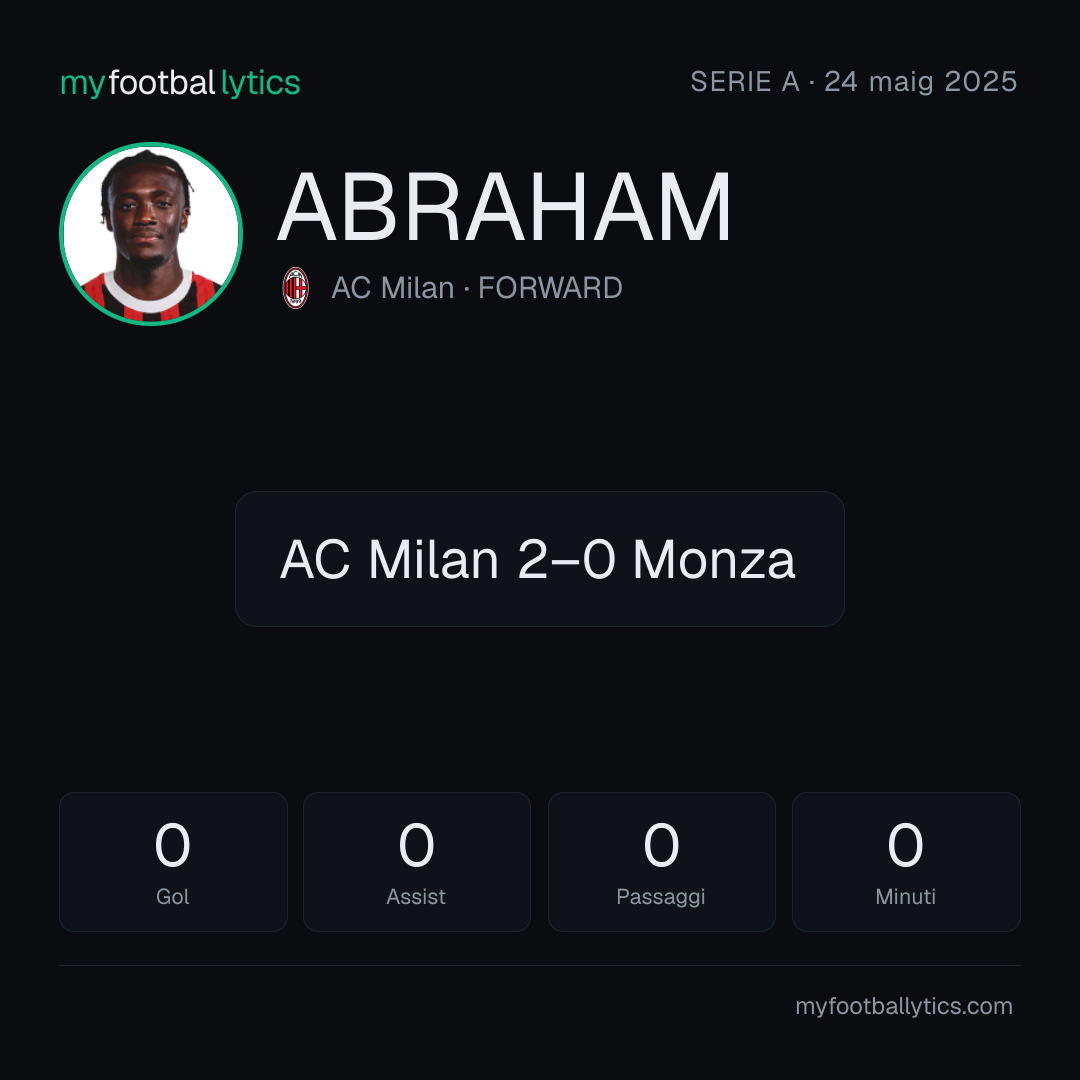Screen dimensions: 1080x1080
Task: Click the player portrait photo
Action: tap(151, 234)
